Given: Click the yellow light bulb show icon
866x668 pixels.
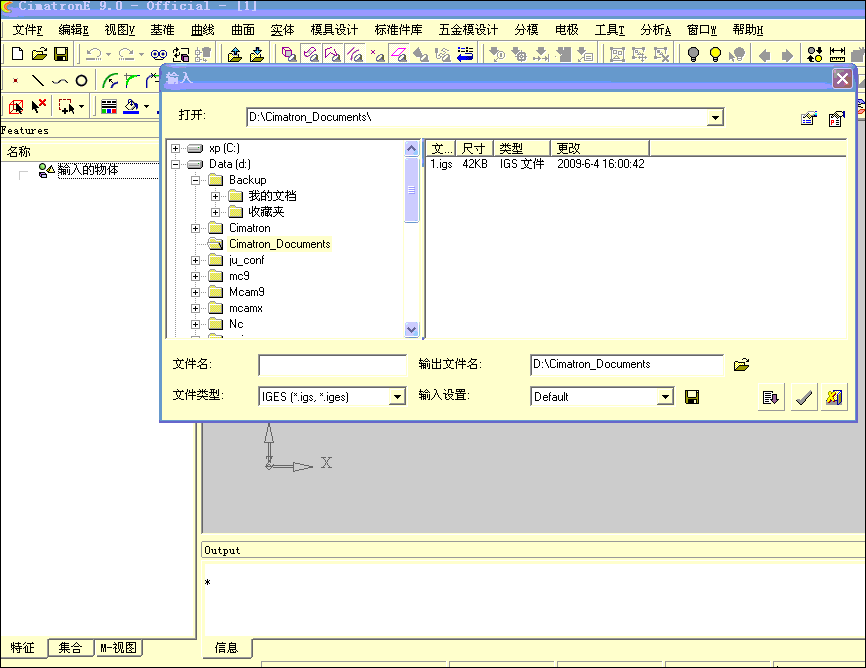Looking at the screenshot, I should [715, 54].
